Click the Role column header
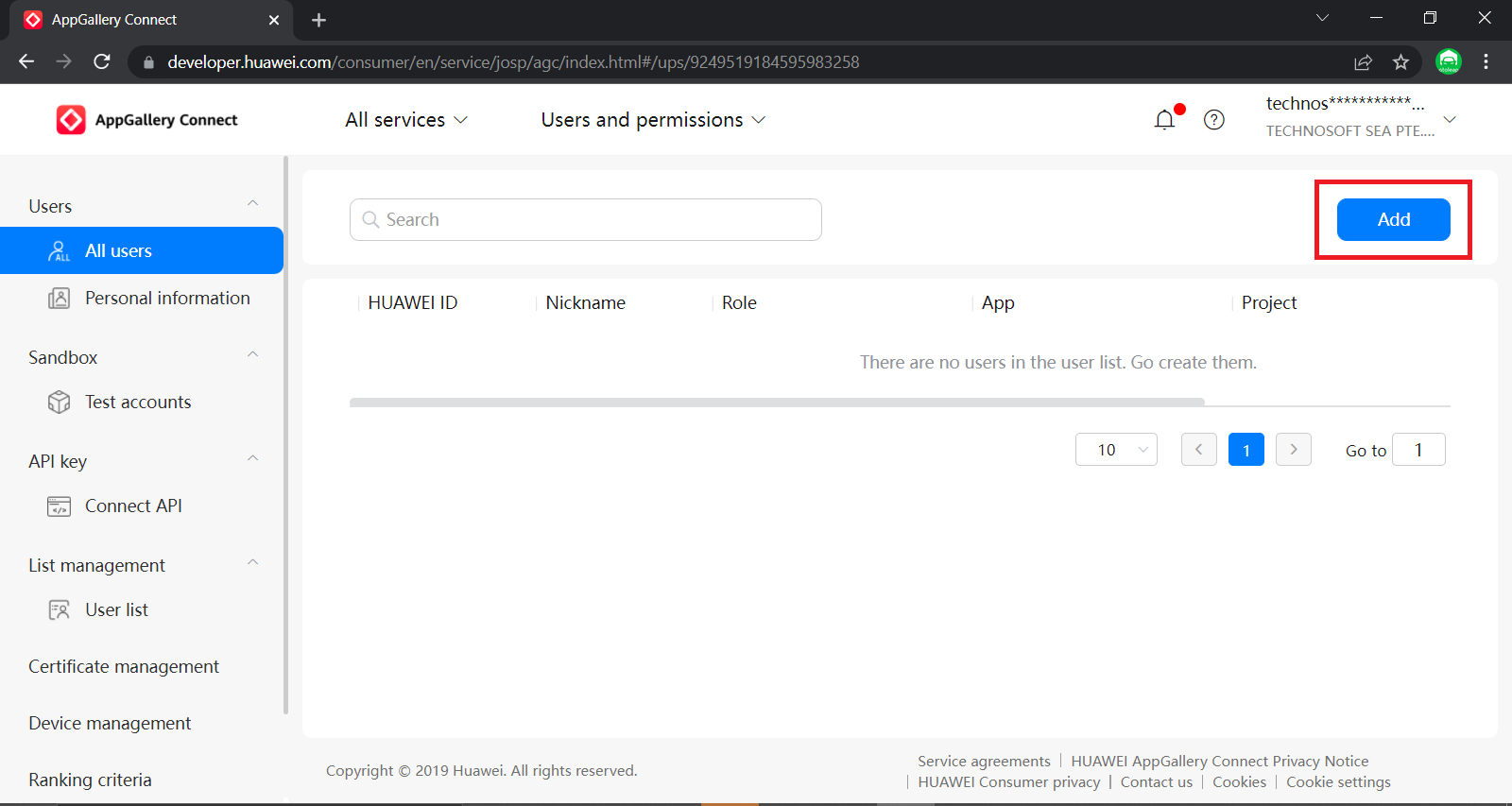This screenshot has height=806, width=1512. 739,303
